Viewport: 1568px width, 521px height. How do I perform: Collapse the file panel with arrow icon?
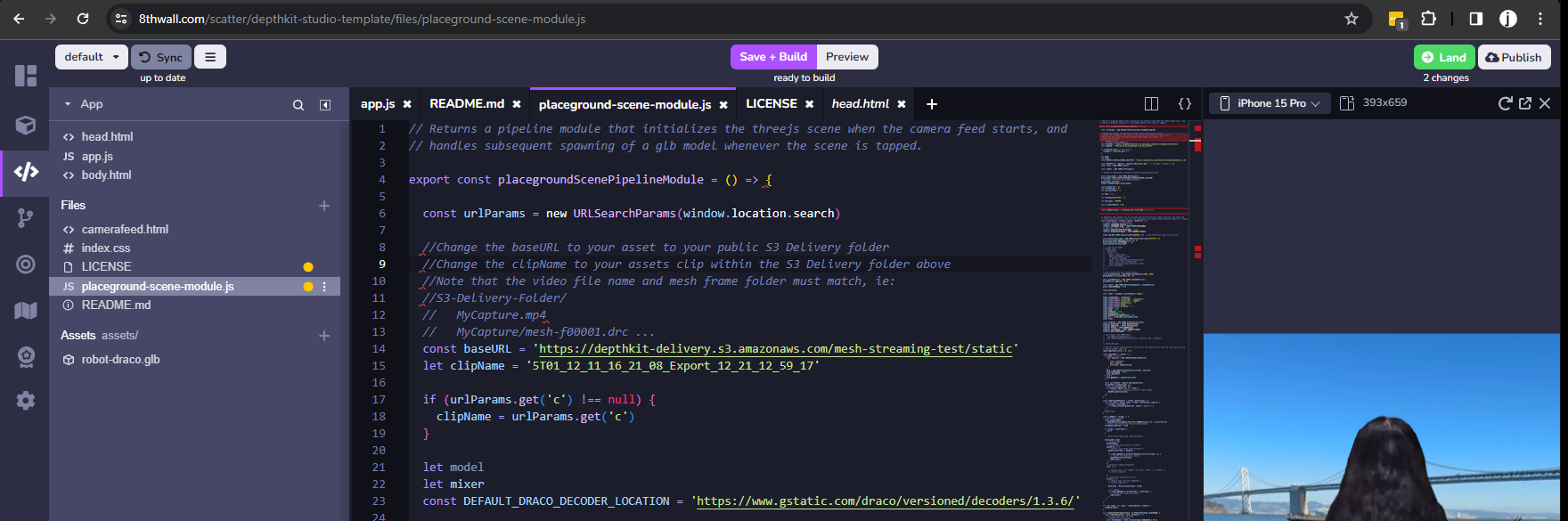[325, 105]
